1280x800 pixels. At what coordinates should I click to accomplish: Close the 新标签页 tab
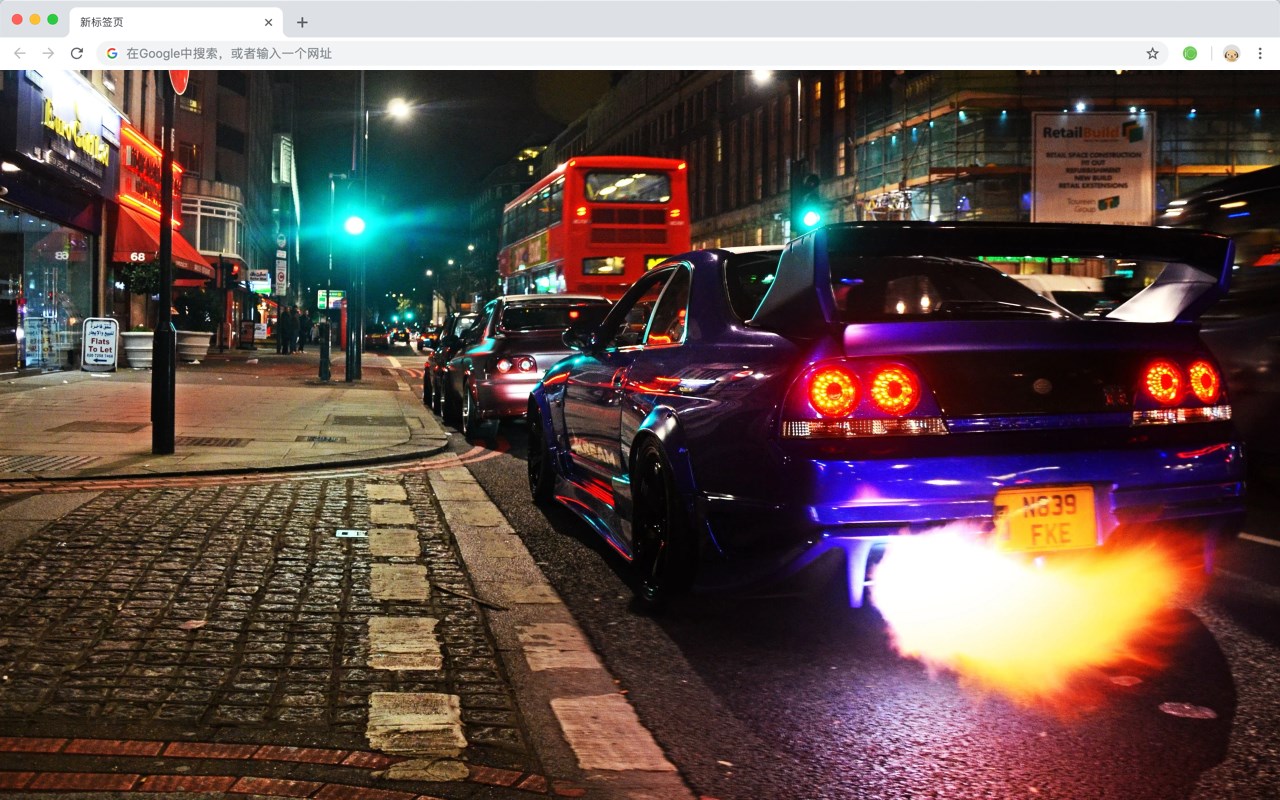pos(268,22)
